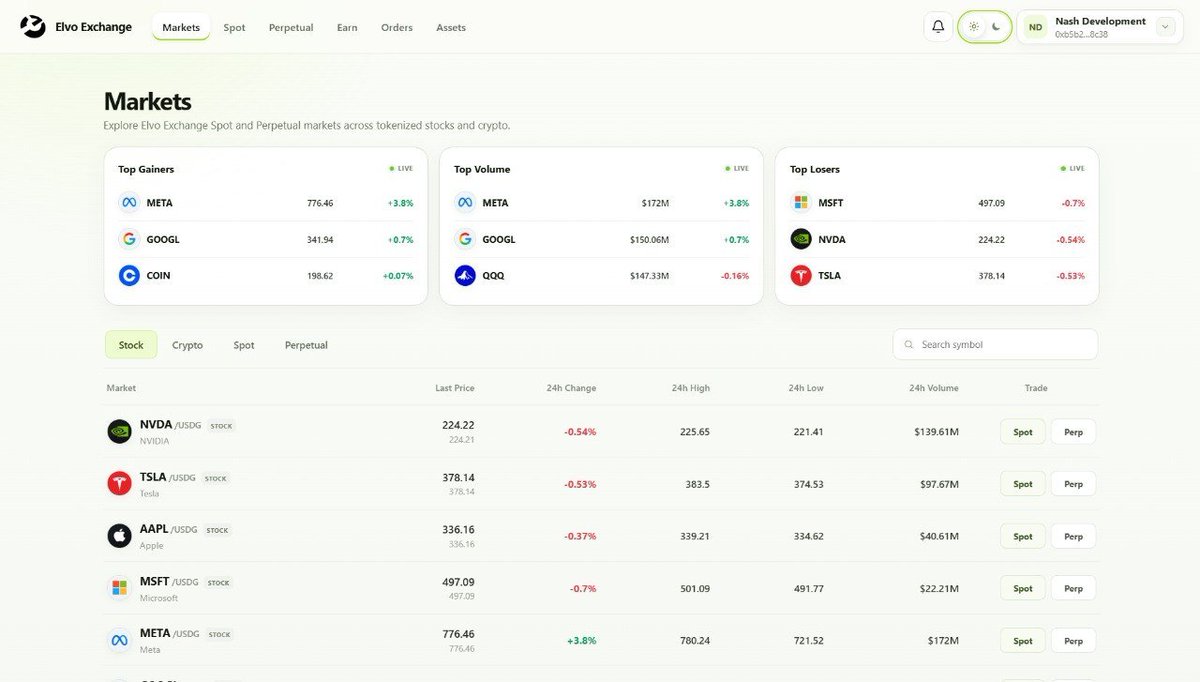Click the $147.33M QQQ volume
Viewport: 1200px width, 682px height.
click(x=649, y=275)
